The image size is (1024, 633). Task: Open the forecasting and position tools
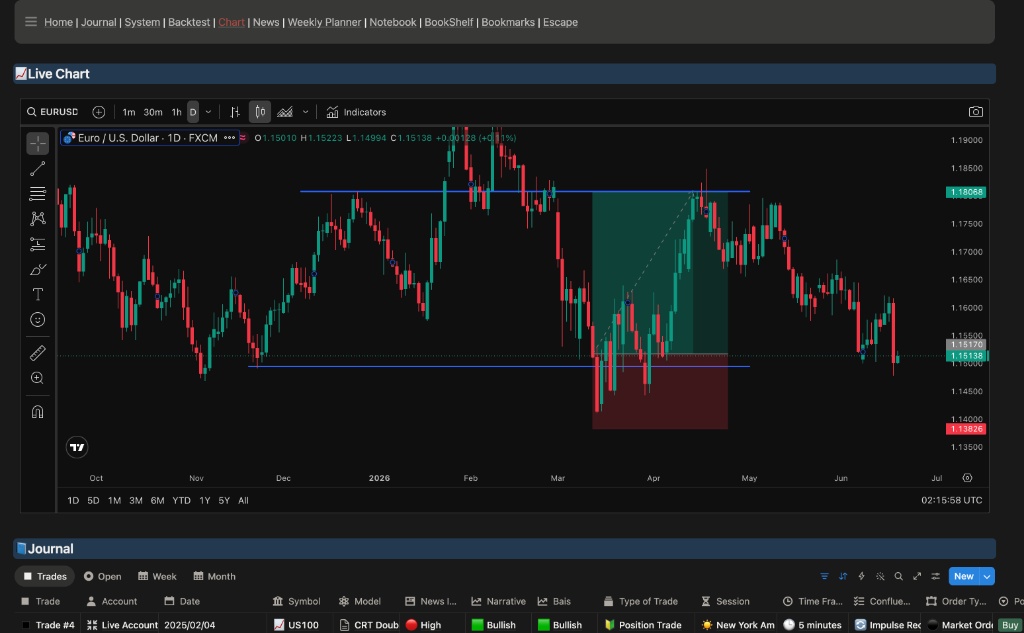pos(38,244)
